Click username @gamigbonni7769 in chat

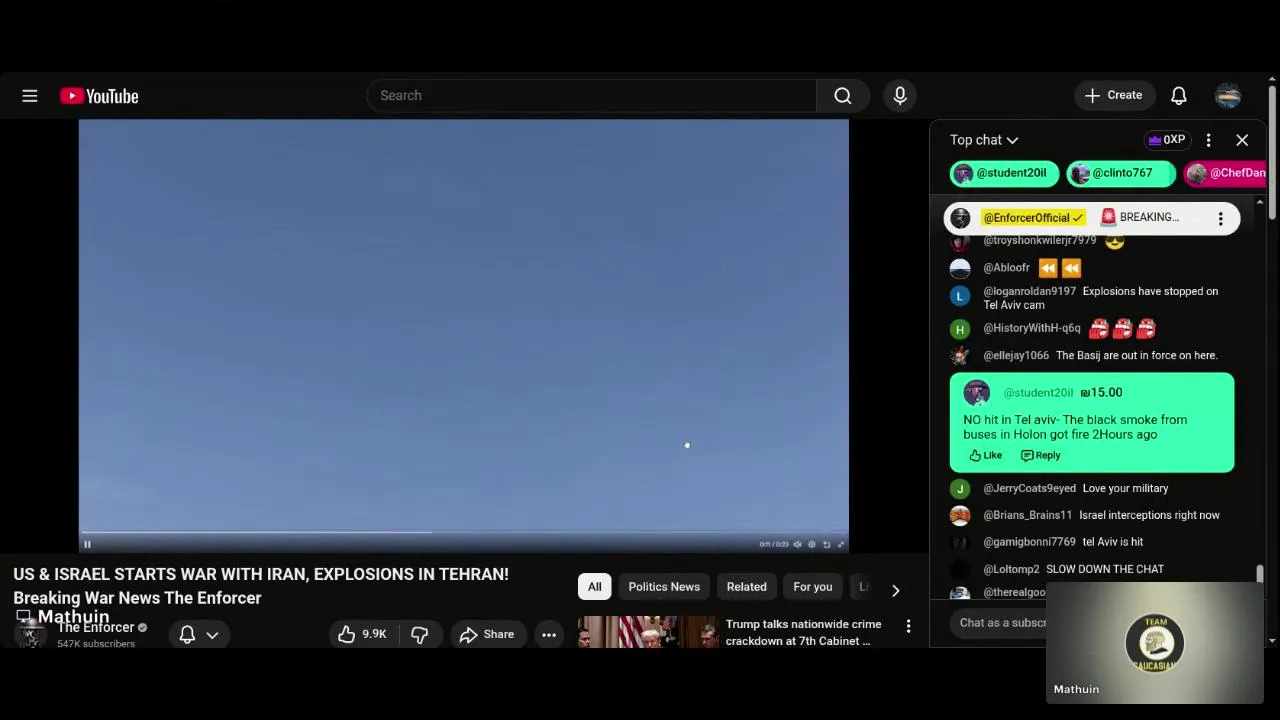1029,542
